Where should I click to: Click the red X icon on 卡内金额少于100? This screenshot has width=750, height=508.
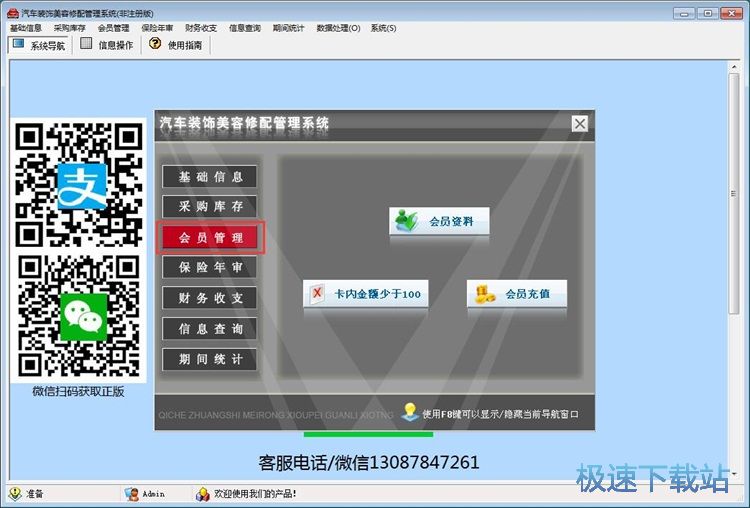[319, 294]
